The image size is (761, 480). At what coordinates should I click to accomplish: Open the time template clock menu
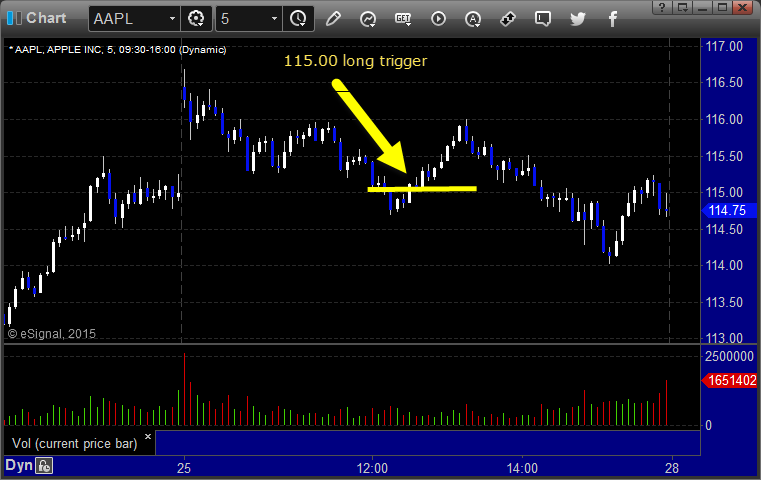pos(298,19)
